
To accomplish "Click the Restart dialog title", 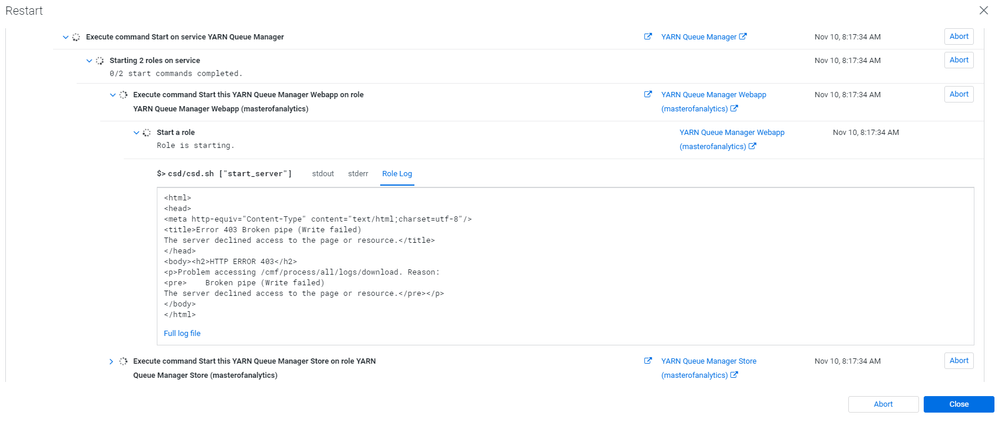I will (x=24, y=11).
